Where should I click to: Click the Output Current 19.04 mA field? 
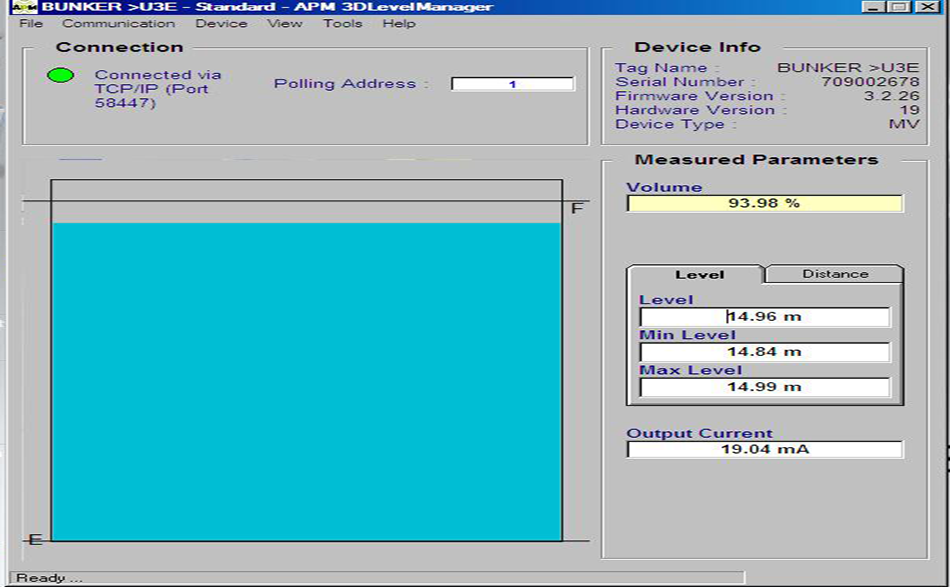pyautogui.click(x=765, y=449)
